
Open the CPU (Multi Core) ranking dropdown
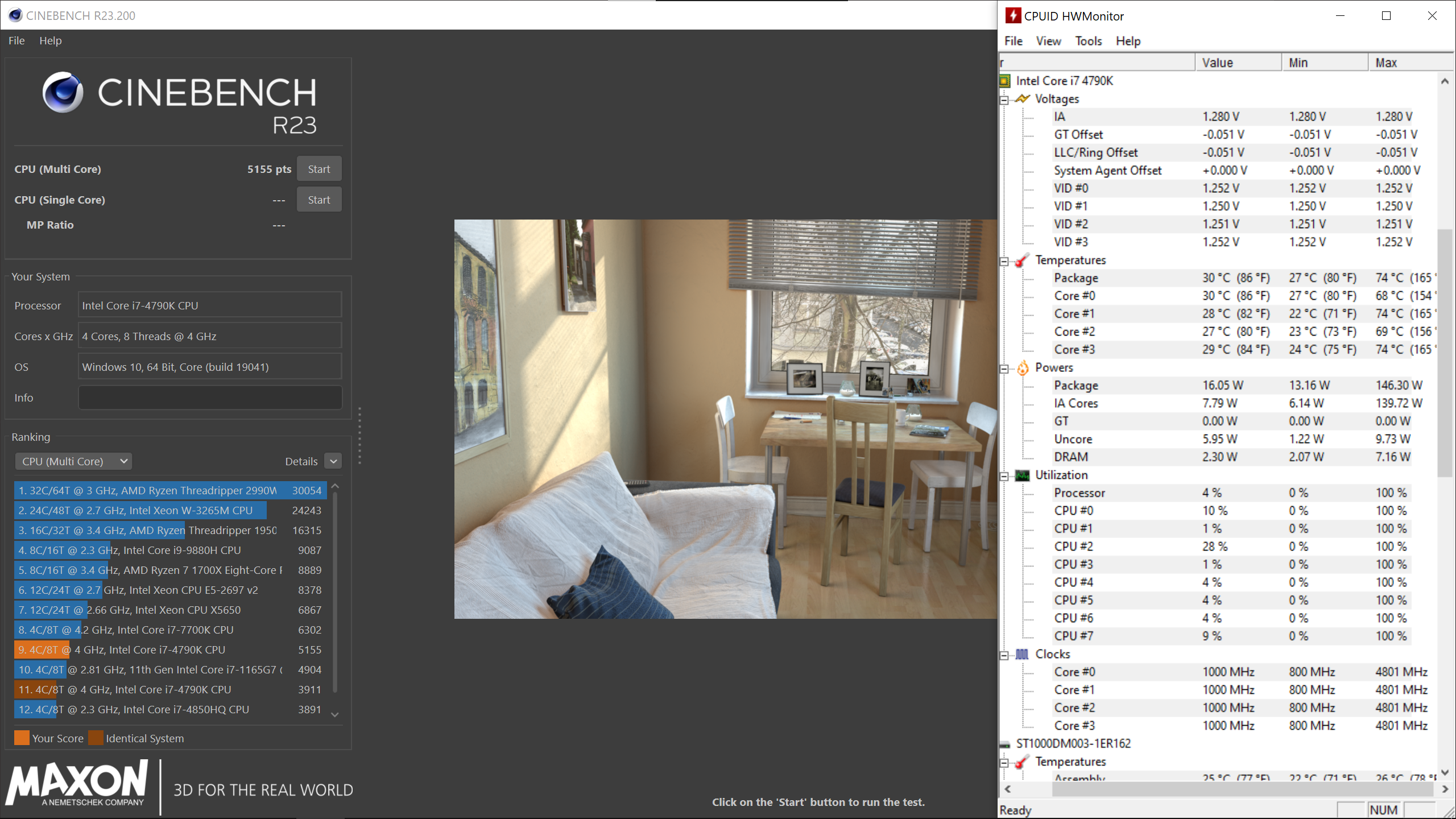point(73,461)
